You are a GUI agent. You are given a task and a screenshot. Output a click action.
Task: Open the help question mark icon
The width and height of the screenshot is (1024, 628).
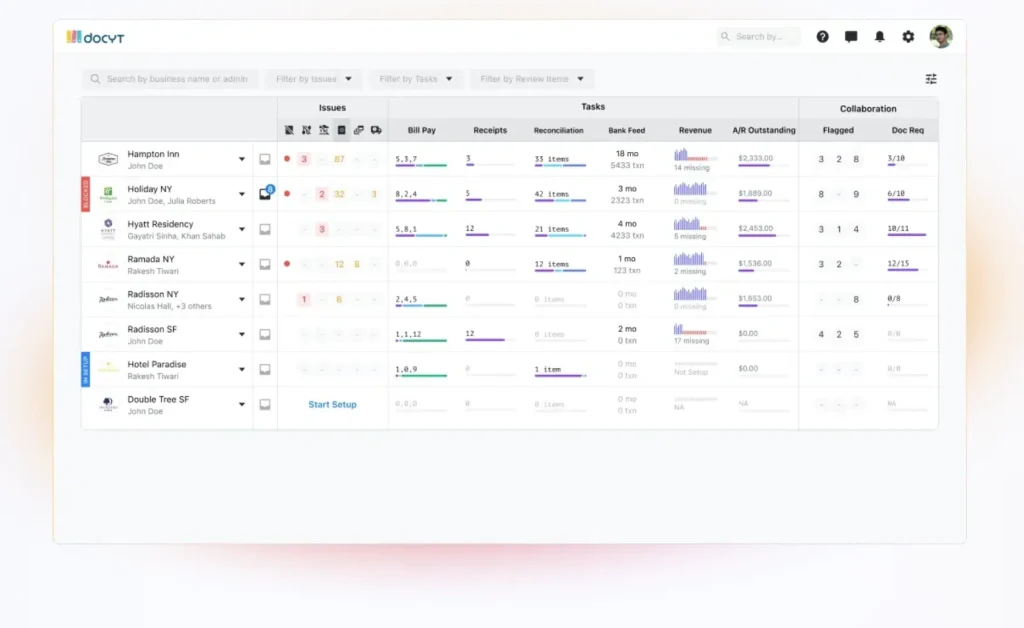[822, 37]
